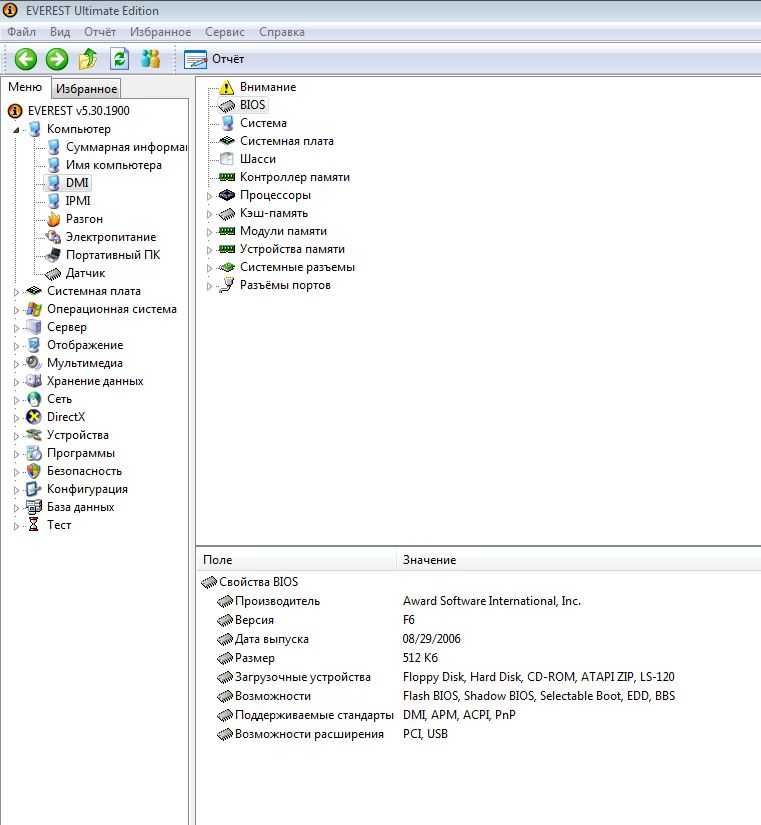Click the Электропитание power icon
This screenshot has width=761, height=825.
pyautogui.click(x=54, y=237)
